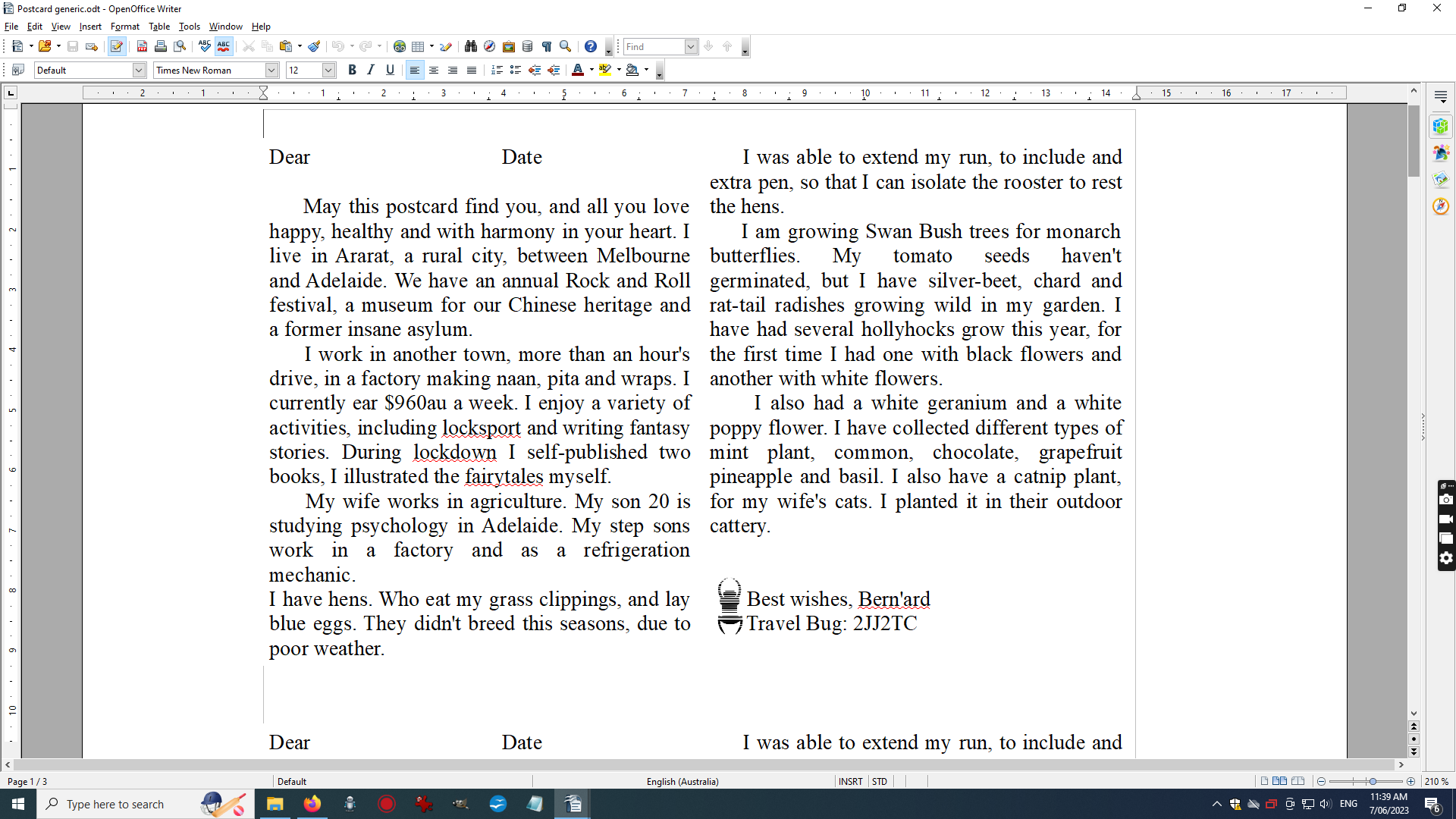Open Find & Replace binoculars
This screenshot has height=819, width=1456.
click(471, 46)
